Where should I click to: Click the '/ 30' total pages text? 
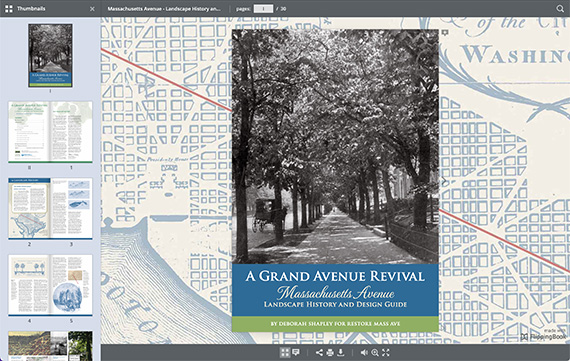point(281,9)
